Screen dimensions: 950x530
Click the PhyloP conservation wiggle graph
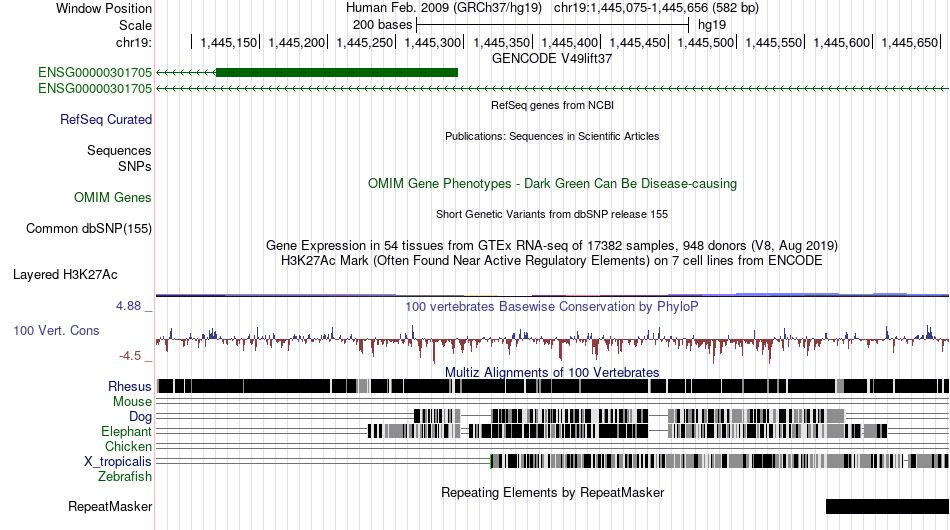pos(552,342)
